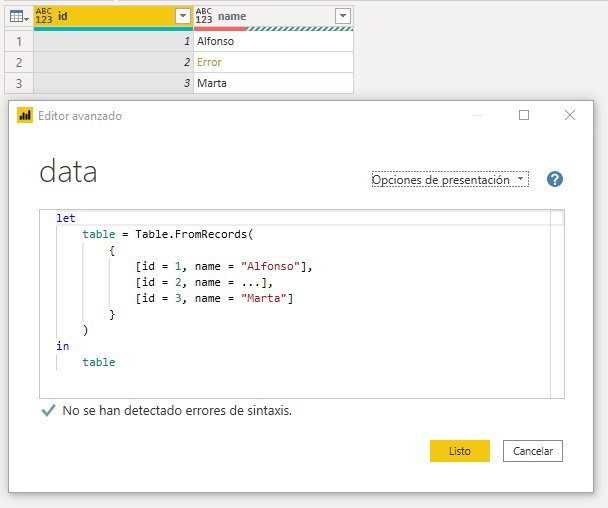The image size is (608, 508).
Task: Open the id column filter dropdown
Action: [x=183, y=16]
